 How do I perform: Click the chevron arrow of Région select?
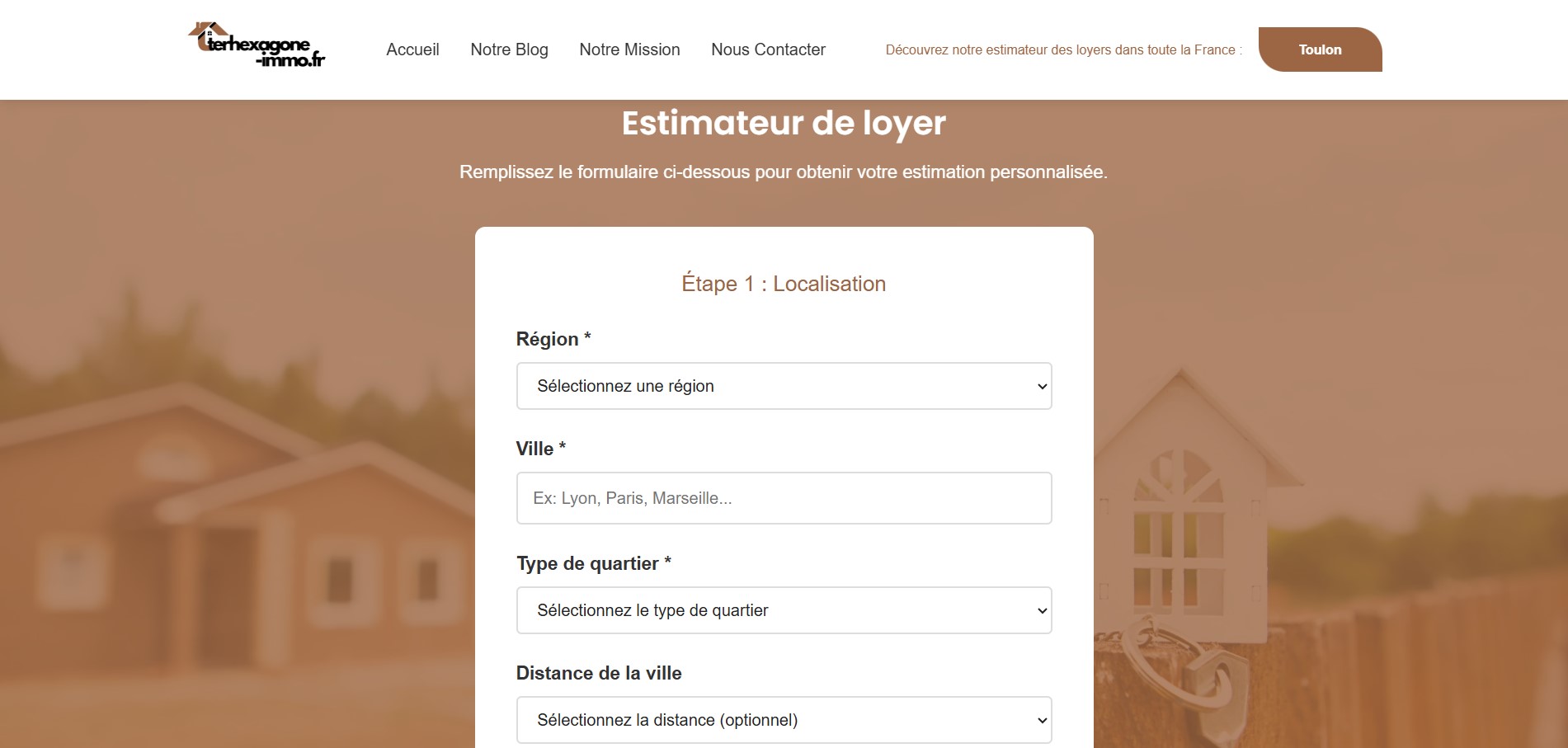pyautogui.click(x=1042, y=387)
